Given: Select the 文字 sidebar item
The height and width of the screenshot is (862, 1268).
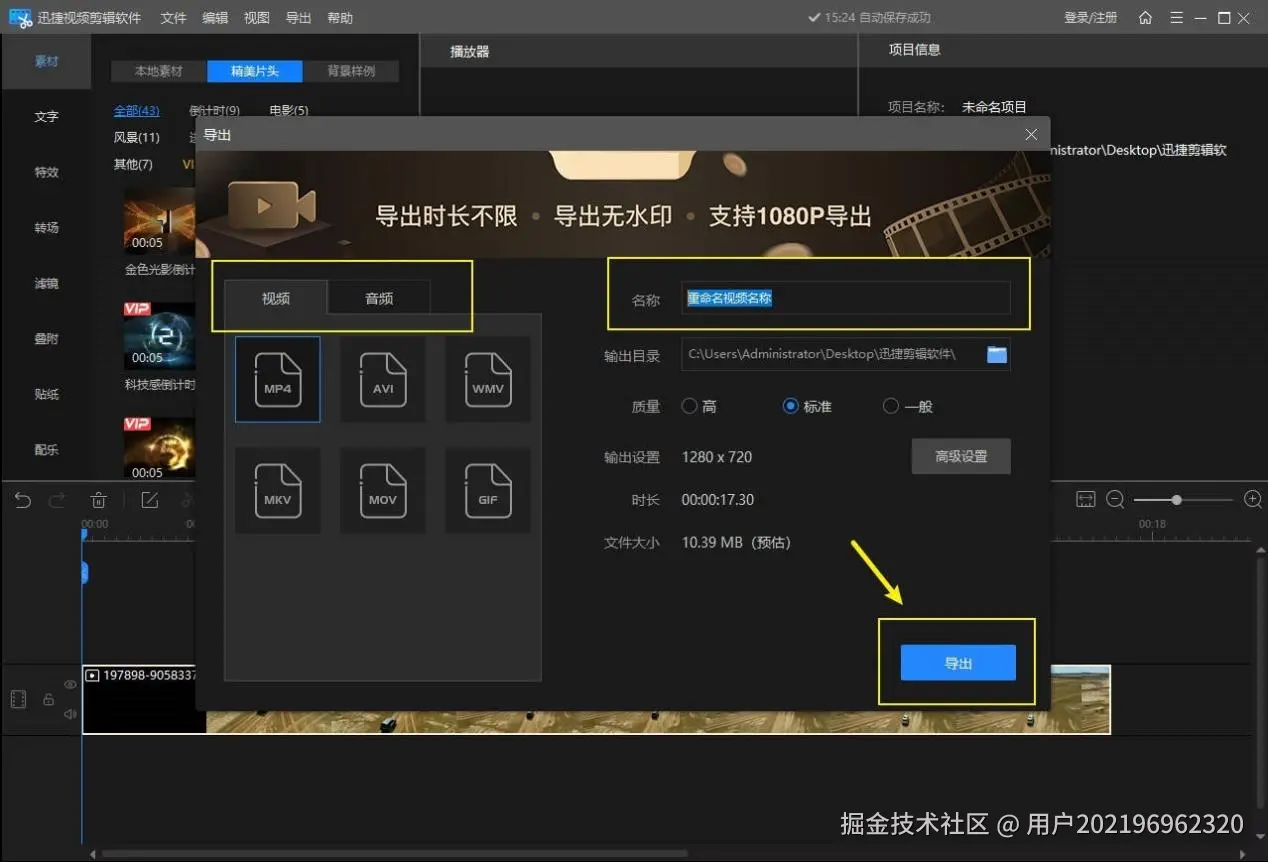Looking at the screenshot, I should click(x=47, y=117).
